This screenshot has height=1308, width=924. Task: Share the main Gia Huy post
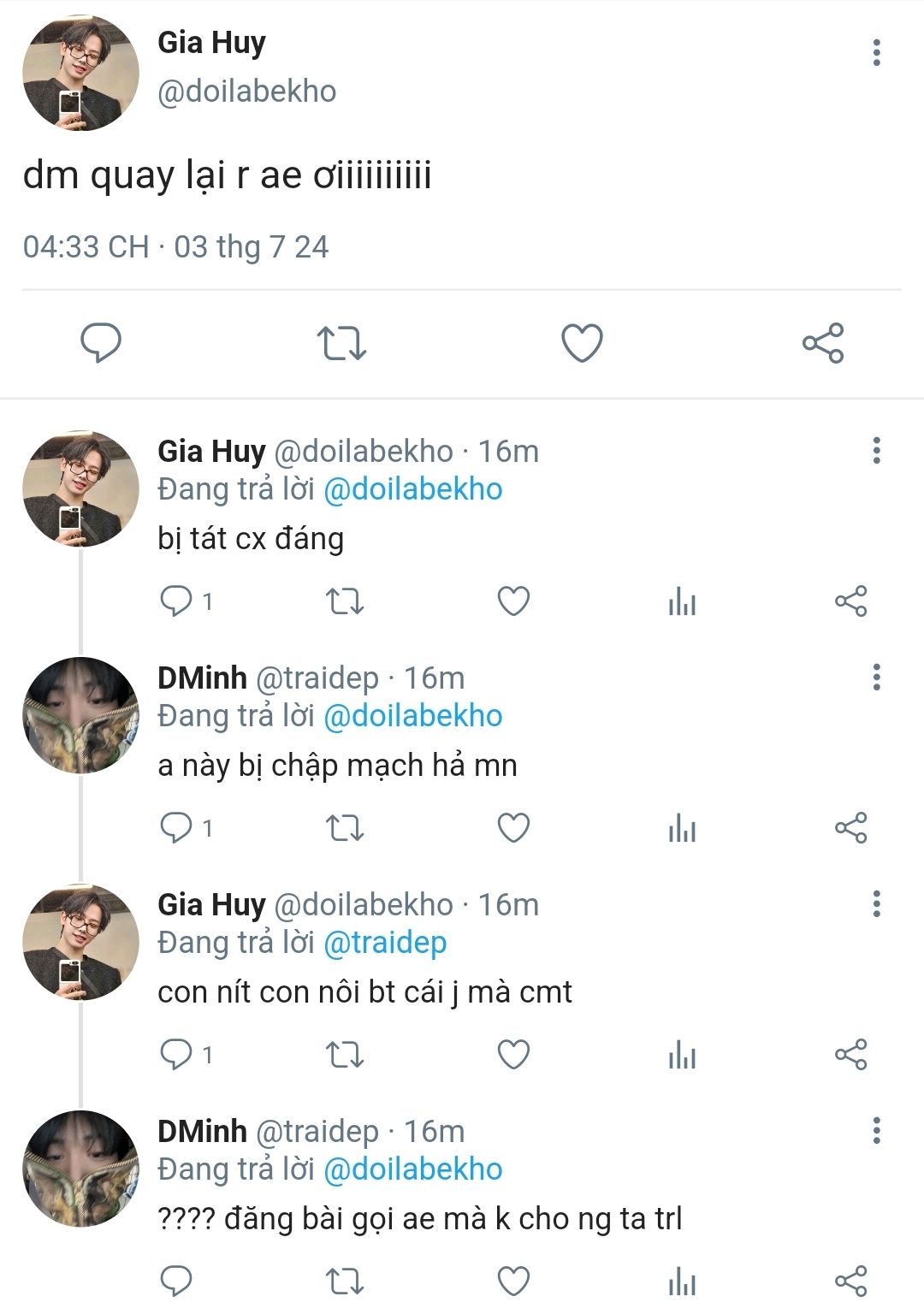[823, 343]
